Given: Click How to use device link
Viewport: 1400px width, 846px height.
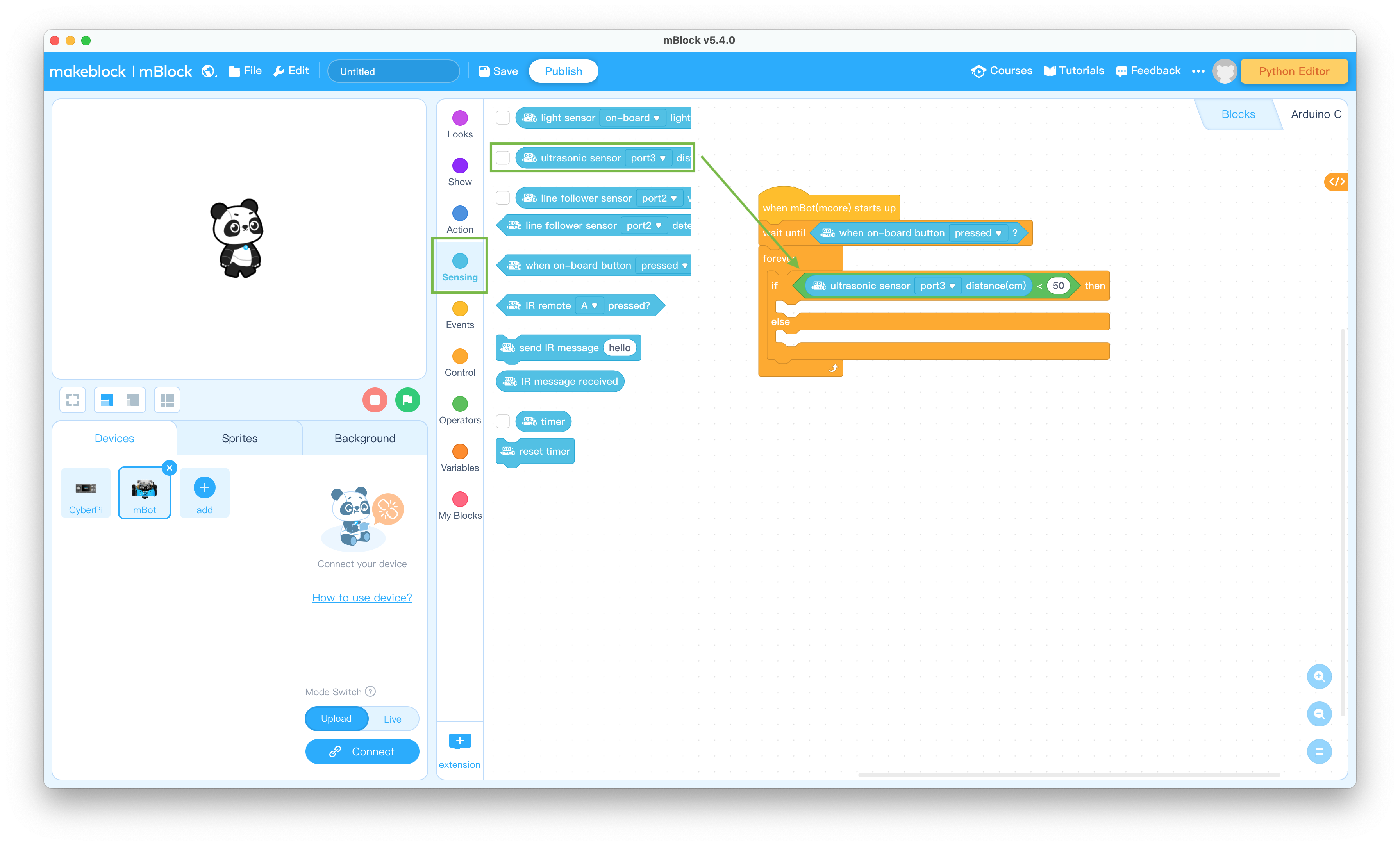Looking at the screenshot, I should coord(362,597).
